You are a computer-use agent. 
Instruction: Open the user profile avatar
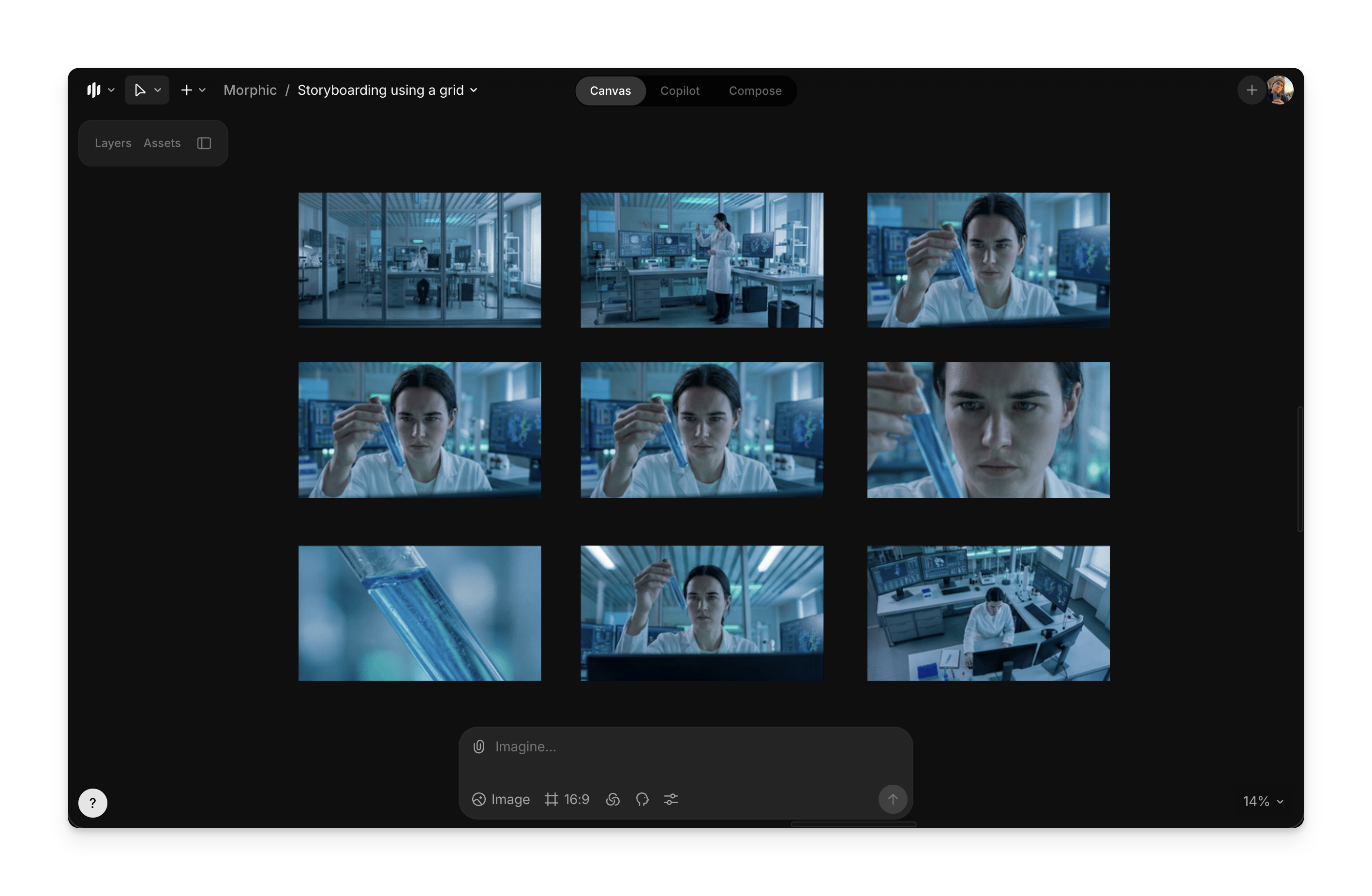pos(1280,90)
